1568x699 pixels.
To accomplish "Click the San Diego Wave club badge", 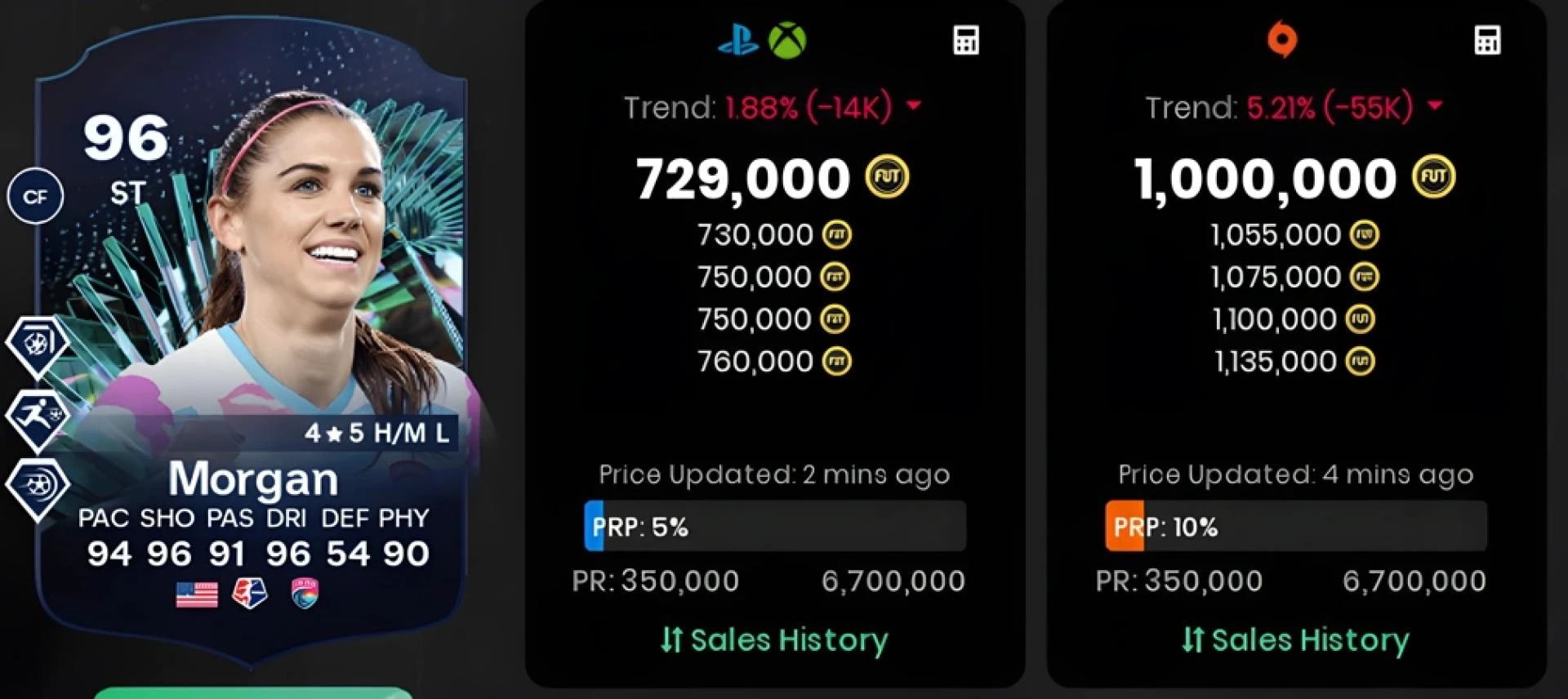I will [x=305, y=594].
